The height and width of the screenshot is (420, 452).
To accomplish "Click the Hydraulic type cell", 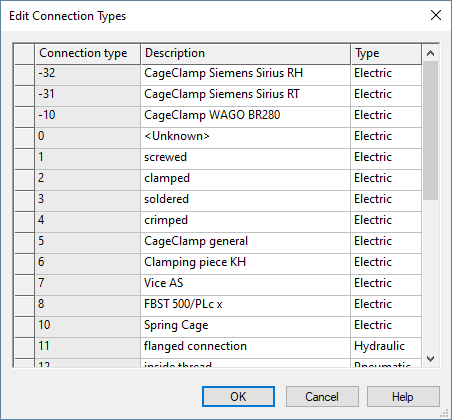I will pyautogui.click(x=386, y=348).
